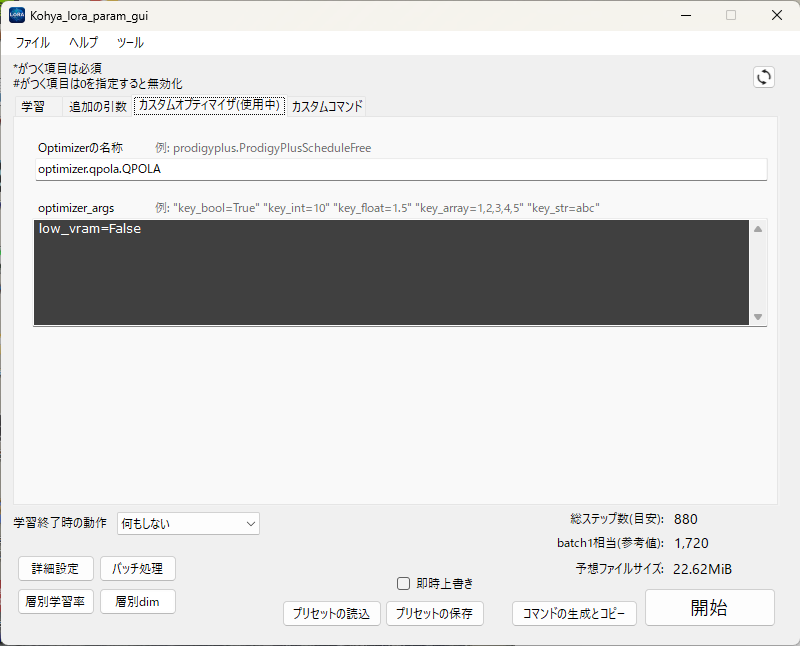The height and width of the screenshot is (646, 800).
Task: Click the Kohya LoRA app icon in title bar
Action: pyautogui.click(x=17, y=15)
